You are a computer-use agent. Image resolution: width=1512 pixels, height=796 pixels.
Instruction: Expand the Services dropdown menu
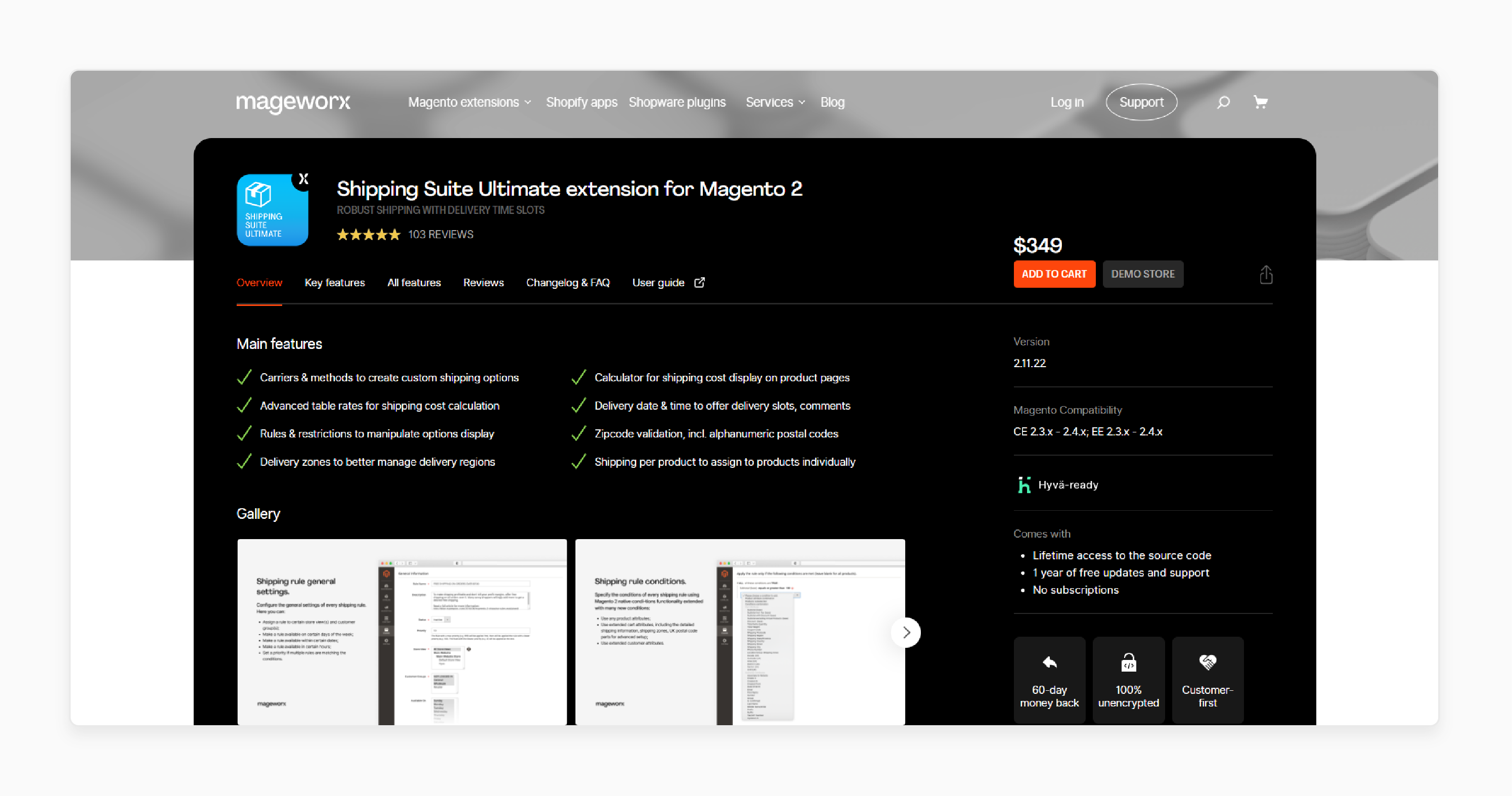[775, 101]
